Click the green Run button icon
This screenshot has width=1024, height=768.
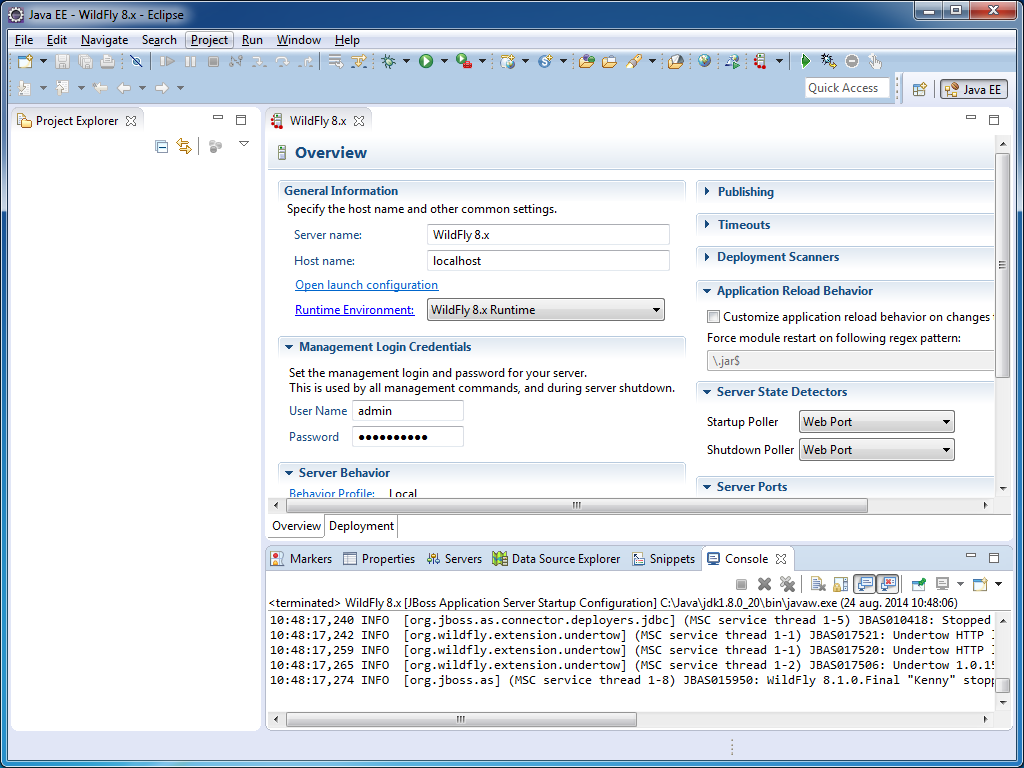click(426, 61)
